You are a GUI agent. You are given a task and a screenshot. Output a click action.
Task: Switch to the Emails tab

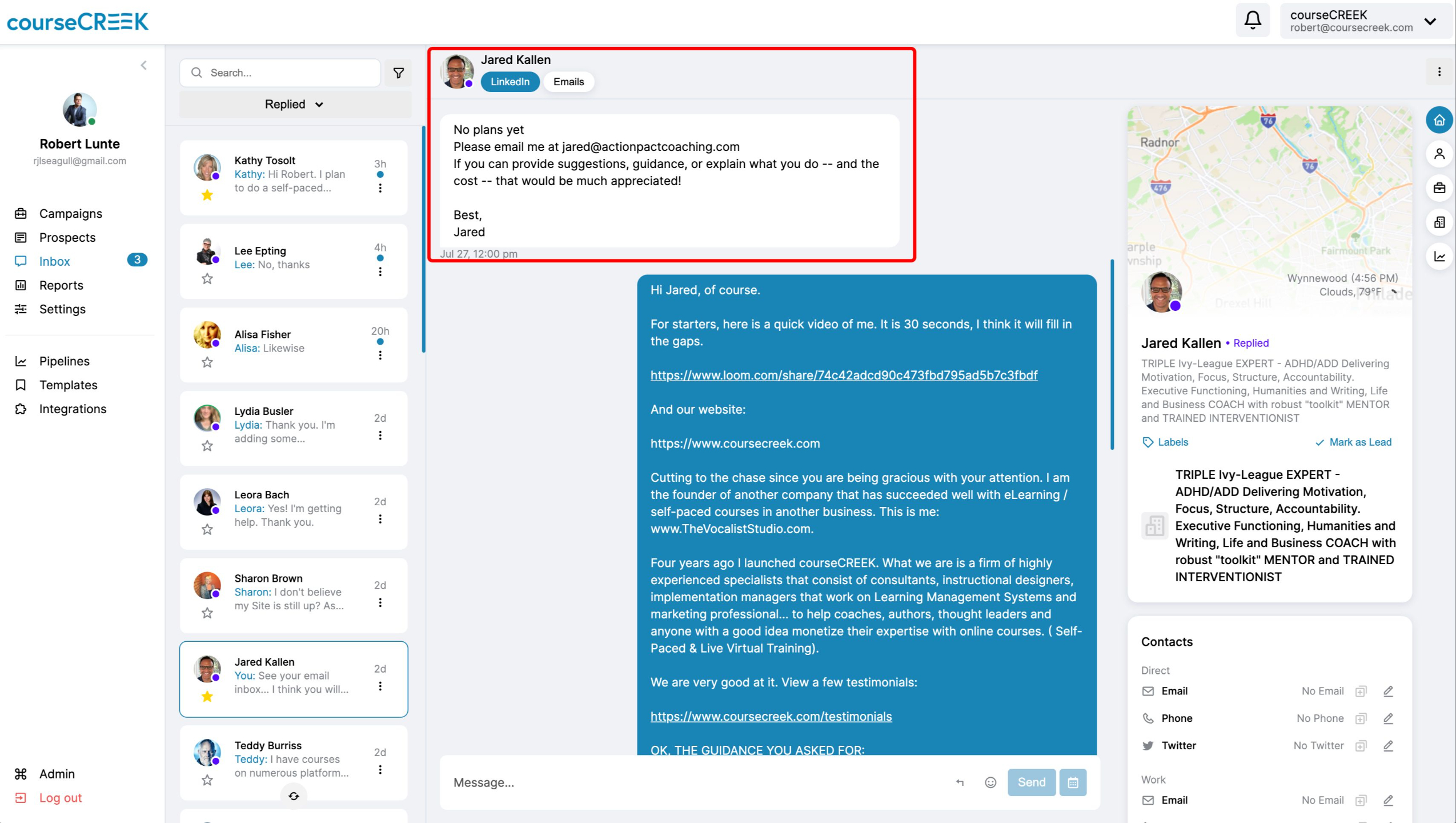coord(568,82)
